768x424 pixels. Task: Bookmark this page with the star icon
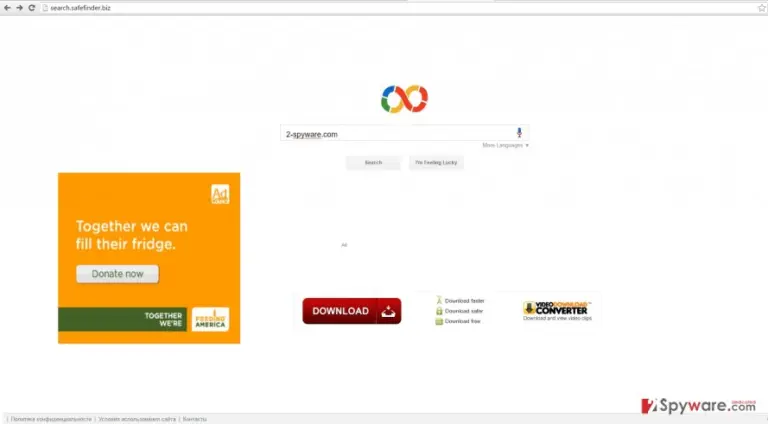(762, 8)
